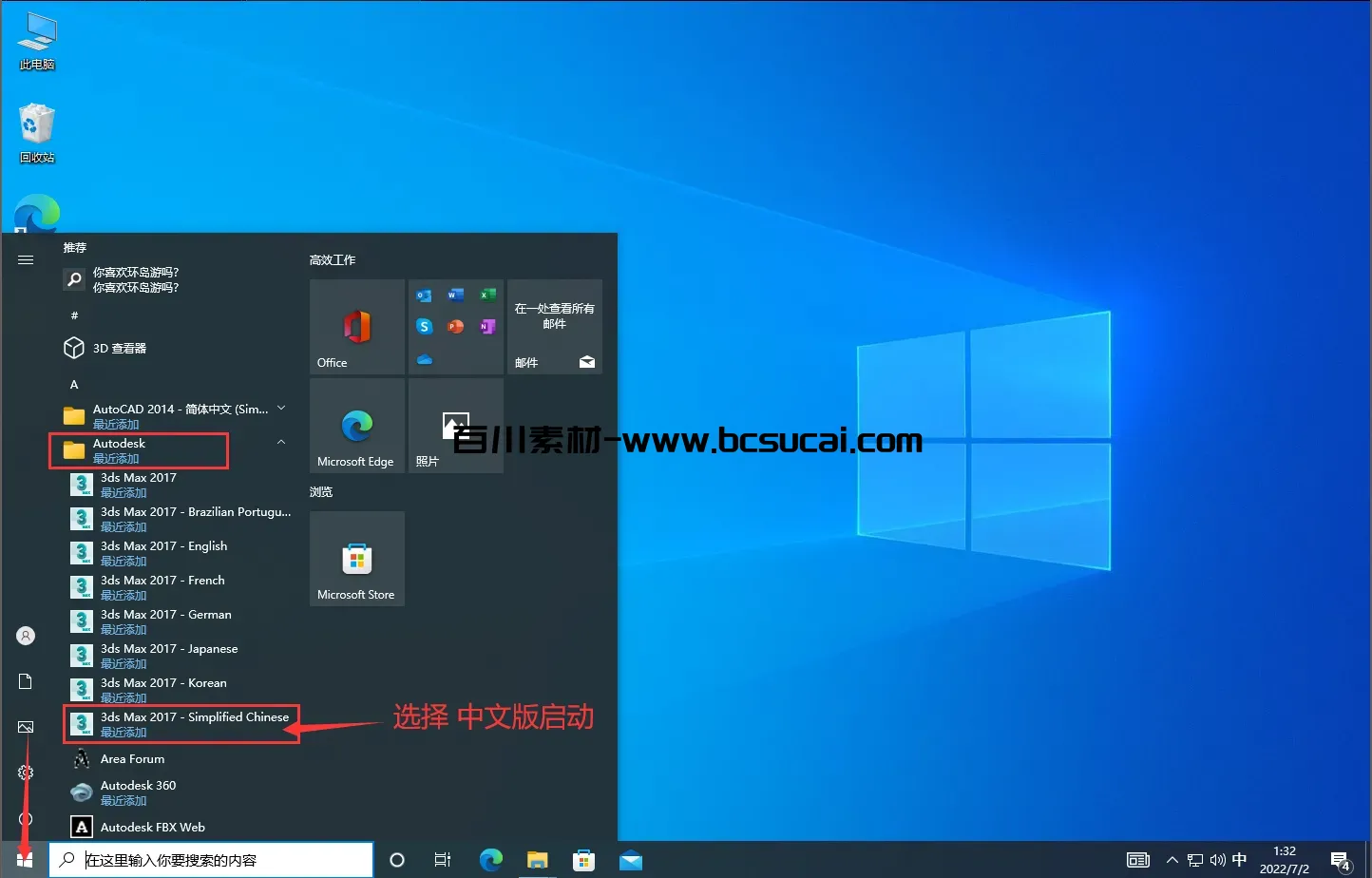
Task: Jump to letter A section header
Action: [x=74, y=384]
